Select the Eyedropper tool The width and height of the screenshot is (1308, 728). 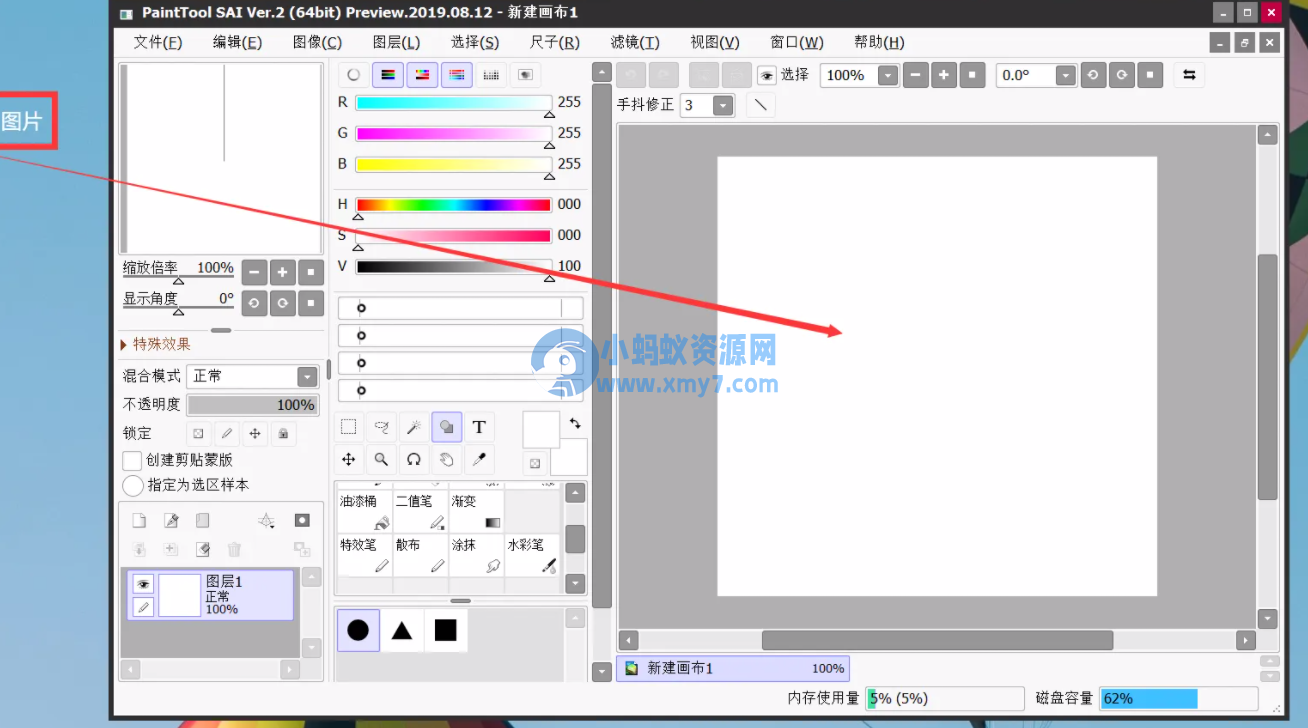(479, 459)
